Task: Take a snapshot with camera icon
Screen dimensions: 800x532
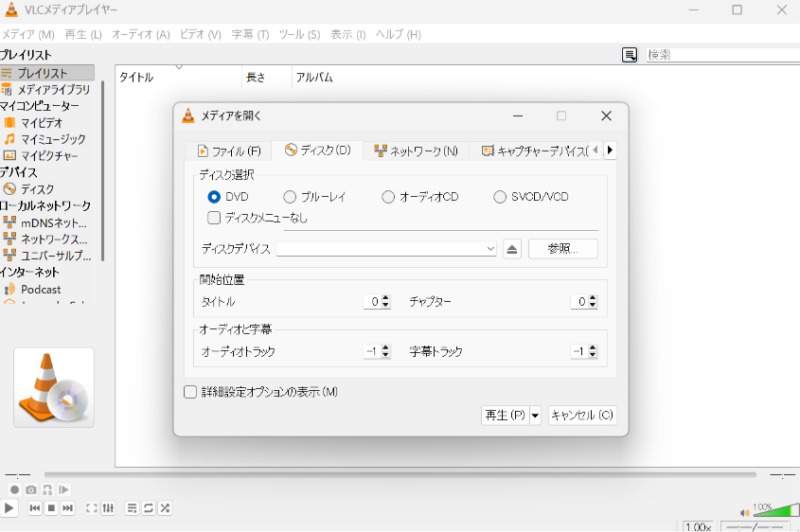Action: [31, 490]
